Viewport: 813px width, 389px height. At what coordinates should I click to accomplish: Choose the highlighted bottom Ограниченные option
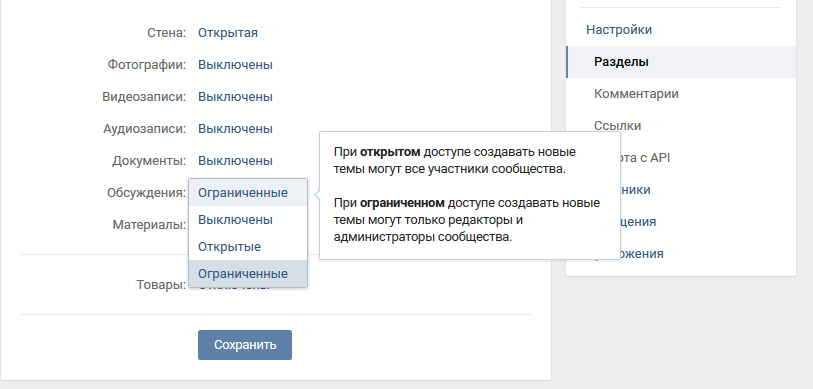tap(248, 274)
